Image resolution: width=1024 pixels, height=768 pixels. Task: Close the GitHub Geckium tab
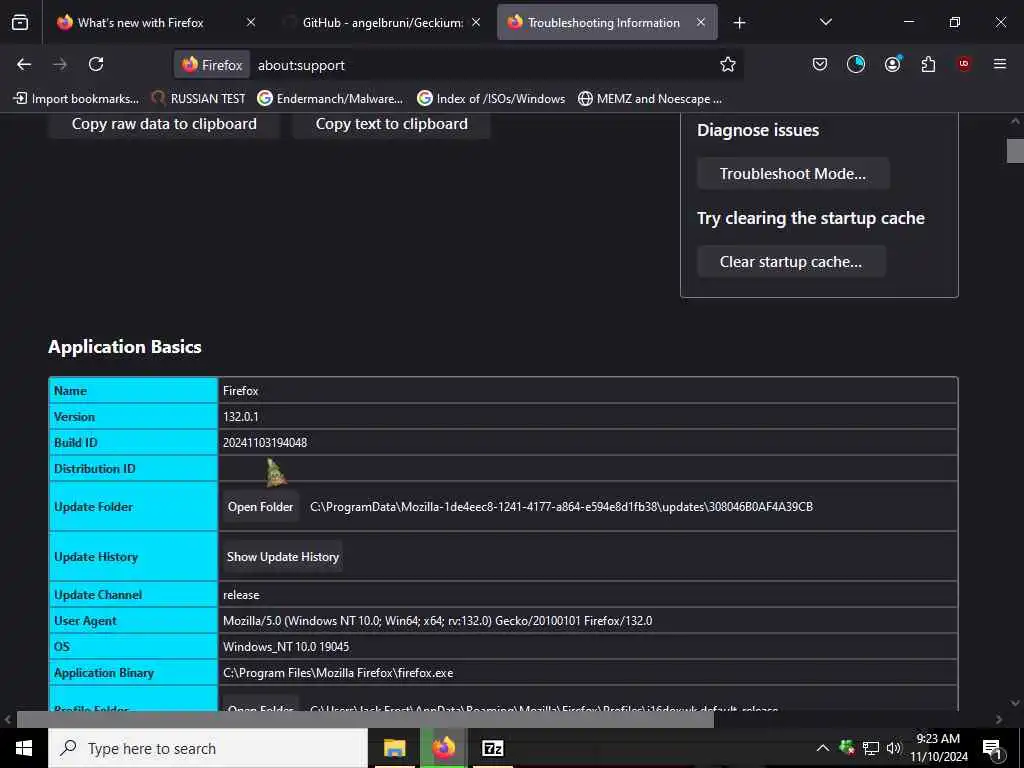pyautogui.click(x=476, y=22)
